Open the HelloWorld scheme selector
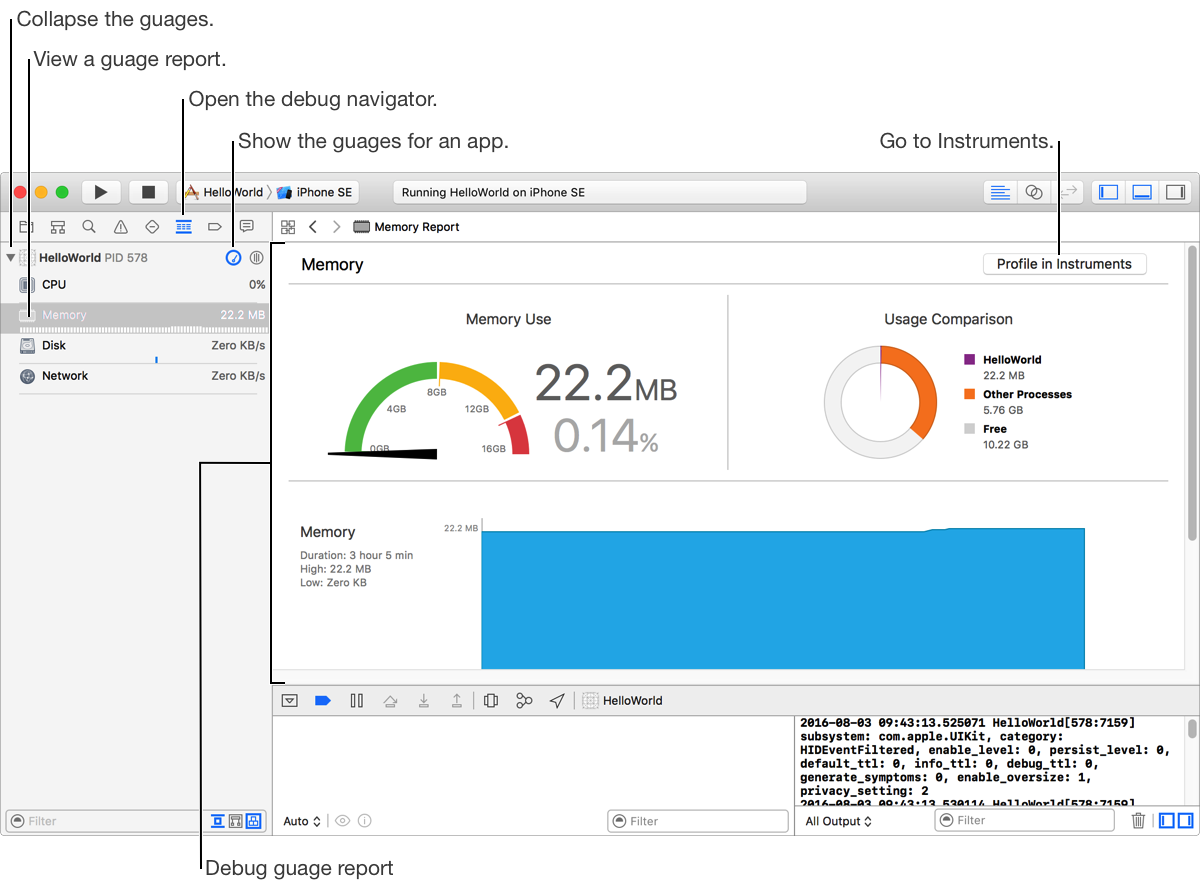Image resolution: width=1200 pixels, height=886 pixels. click(224, 192)
